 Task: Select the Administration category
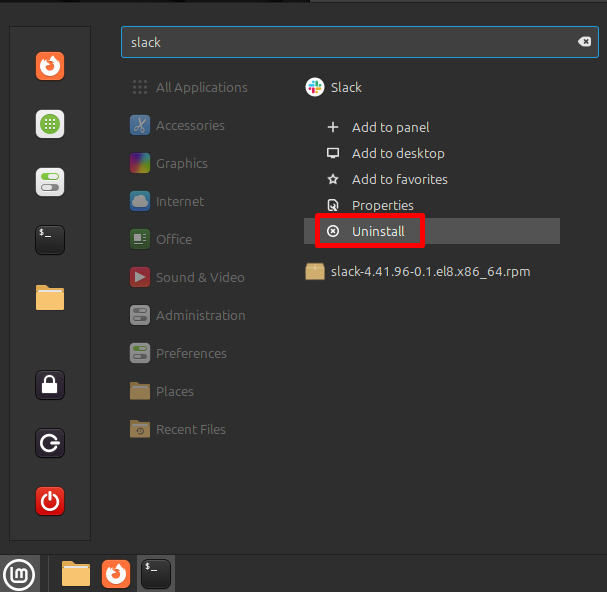click(x=188, y=315)
